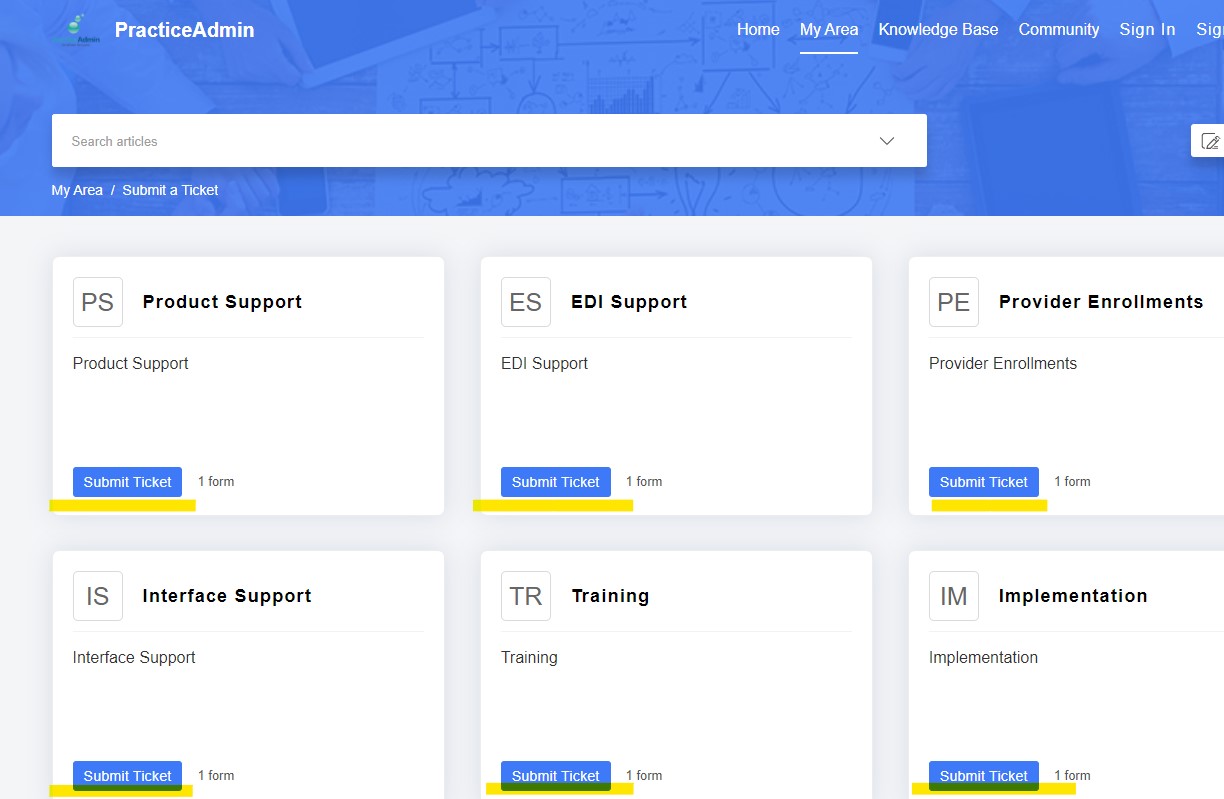The height and width of the screenshot is (799, 1224).
Task: Click '1 form' text in Training card
Action: 644,776
